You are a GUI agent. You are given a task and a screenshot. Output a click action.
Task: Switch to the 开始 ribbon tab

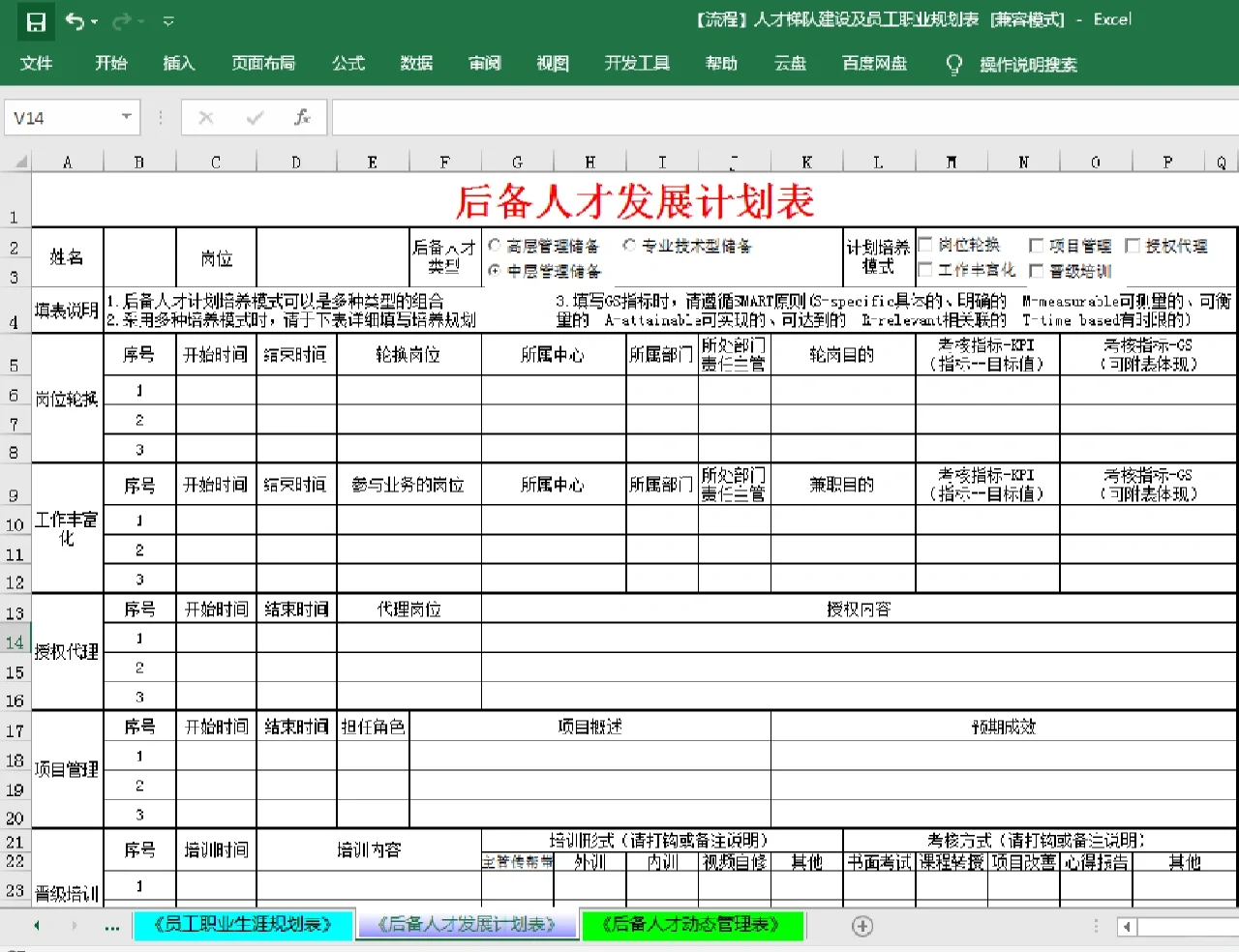(x=110, y=63)
